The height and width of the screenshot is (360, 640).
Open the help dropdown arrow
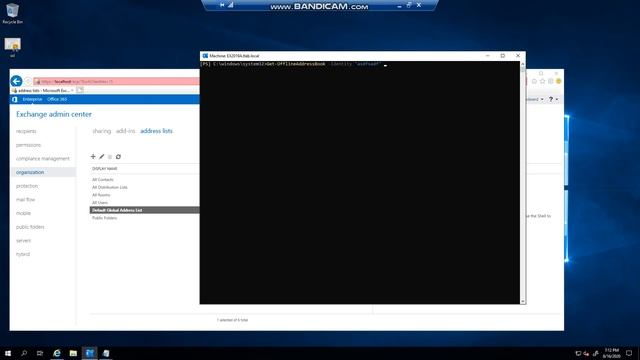(x=557, y=99)
